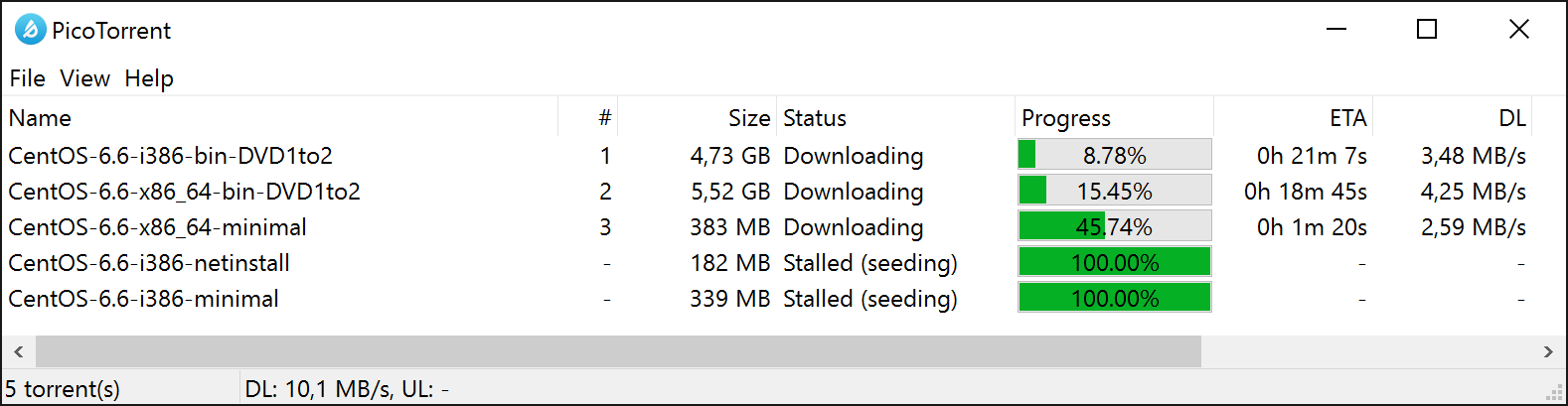Sort by Progress column header
The height and width of the screenshot is (406, 1568).
[1114, 118]
